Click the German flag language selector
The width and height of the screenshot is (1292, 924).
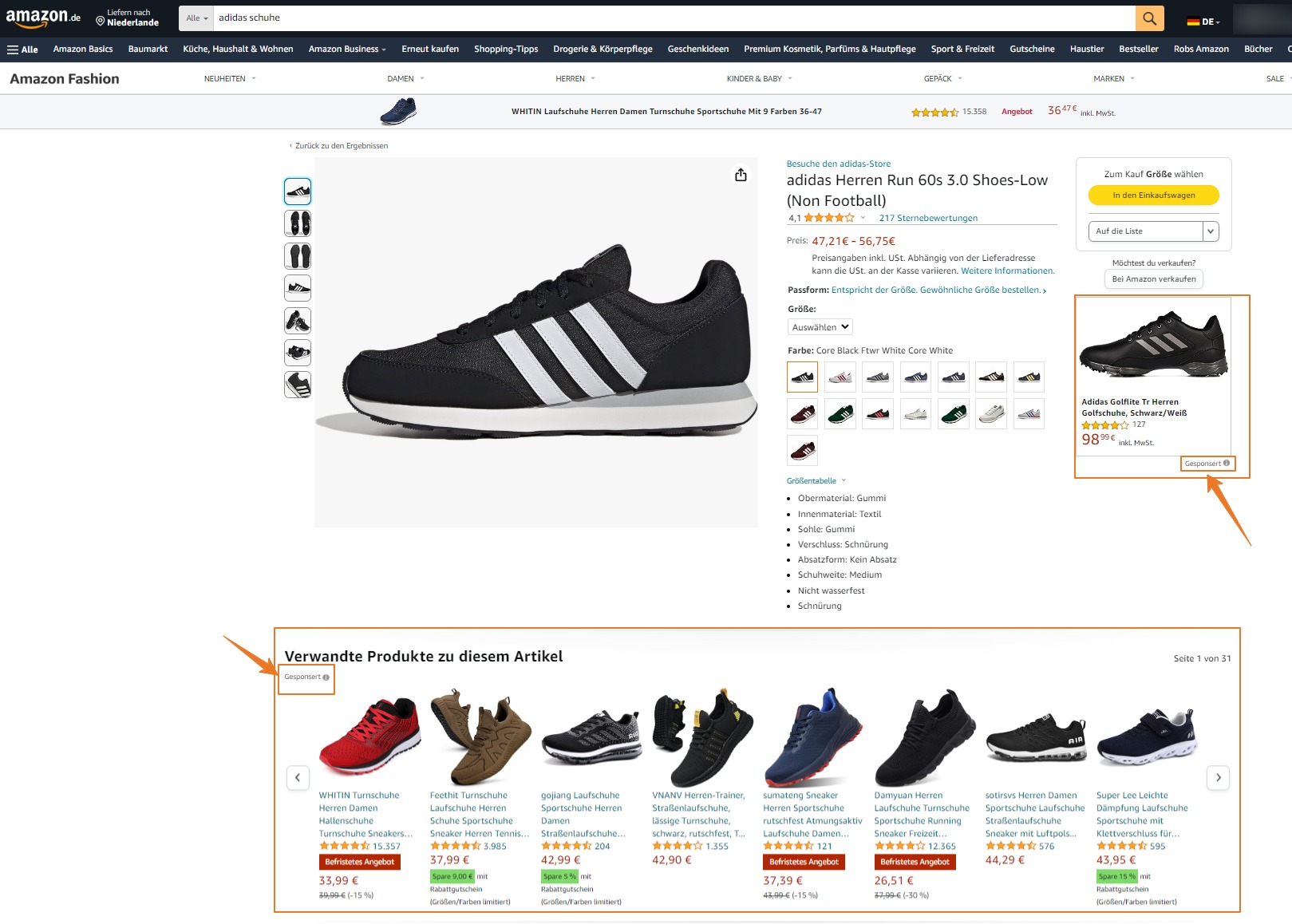(1203, 22)
